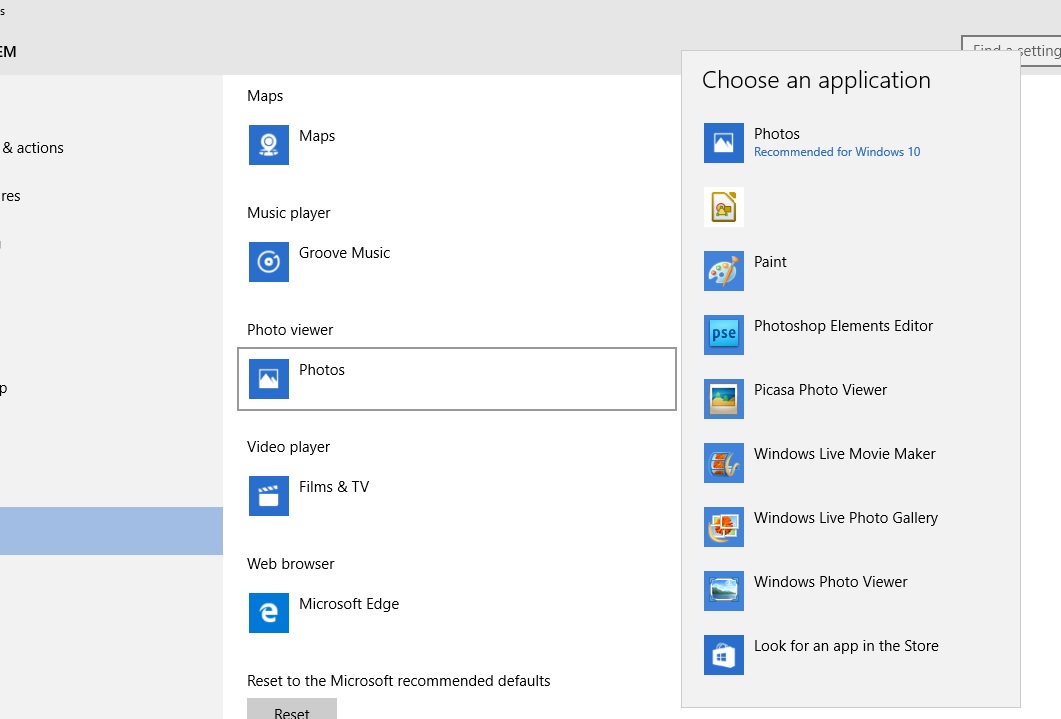This screenshot has width=1061, height=719.
Task: Open the Microsoft Edge default chooser
Action: (457, 613)
